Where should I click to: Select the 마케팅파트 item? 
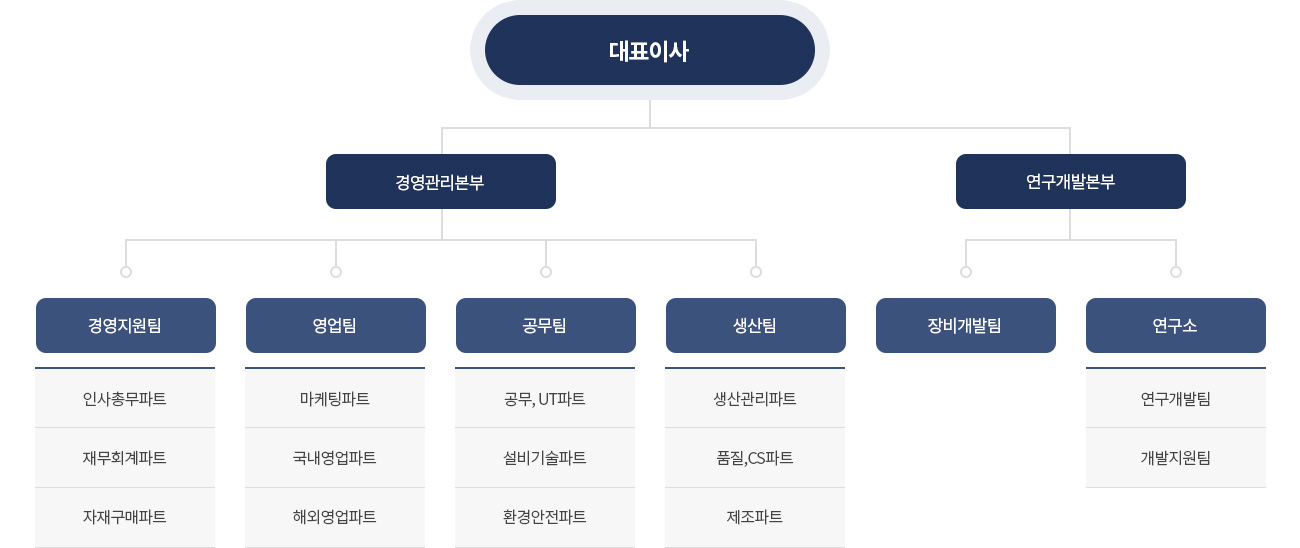[335, 398]
